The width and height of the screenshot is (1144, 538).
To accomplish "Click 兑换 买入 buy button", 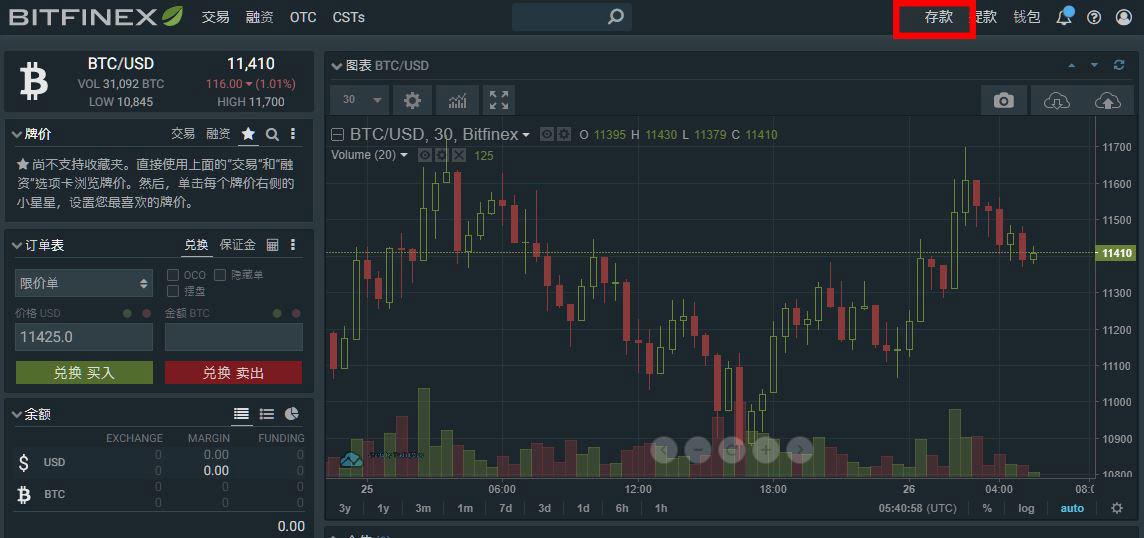I will pyautogui.click(x=85, y=372).
